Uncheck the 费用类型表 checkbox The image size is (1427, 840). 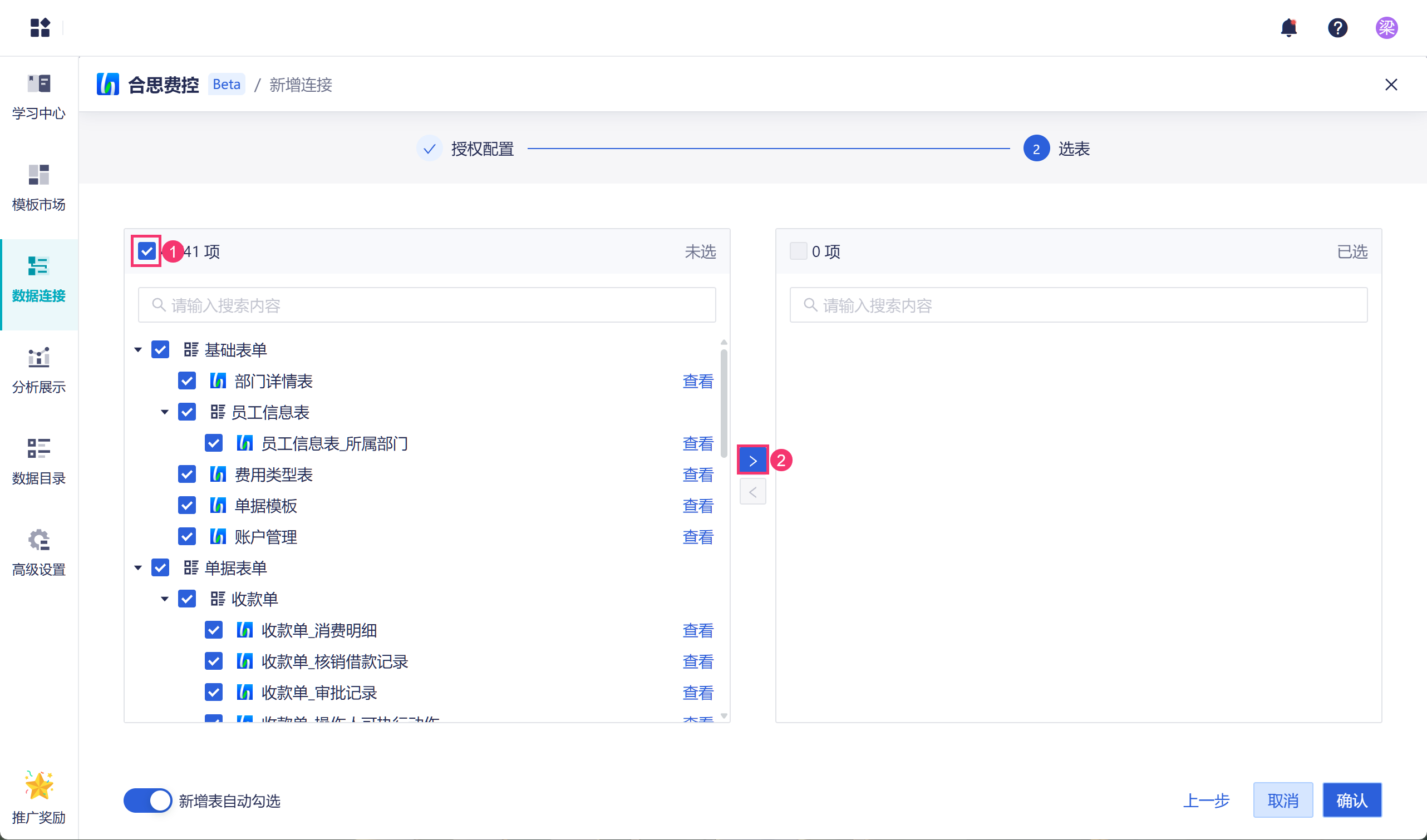187,475
